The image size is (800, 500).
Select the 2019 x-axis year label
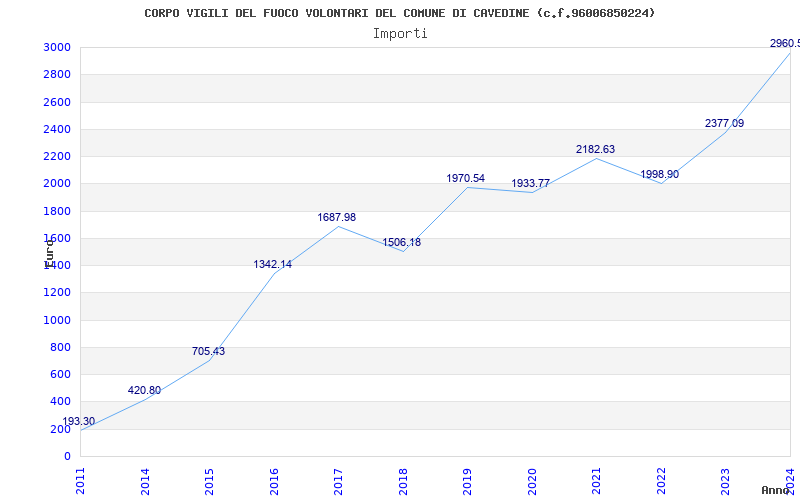pyautogui.click(x=467, y=481)
